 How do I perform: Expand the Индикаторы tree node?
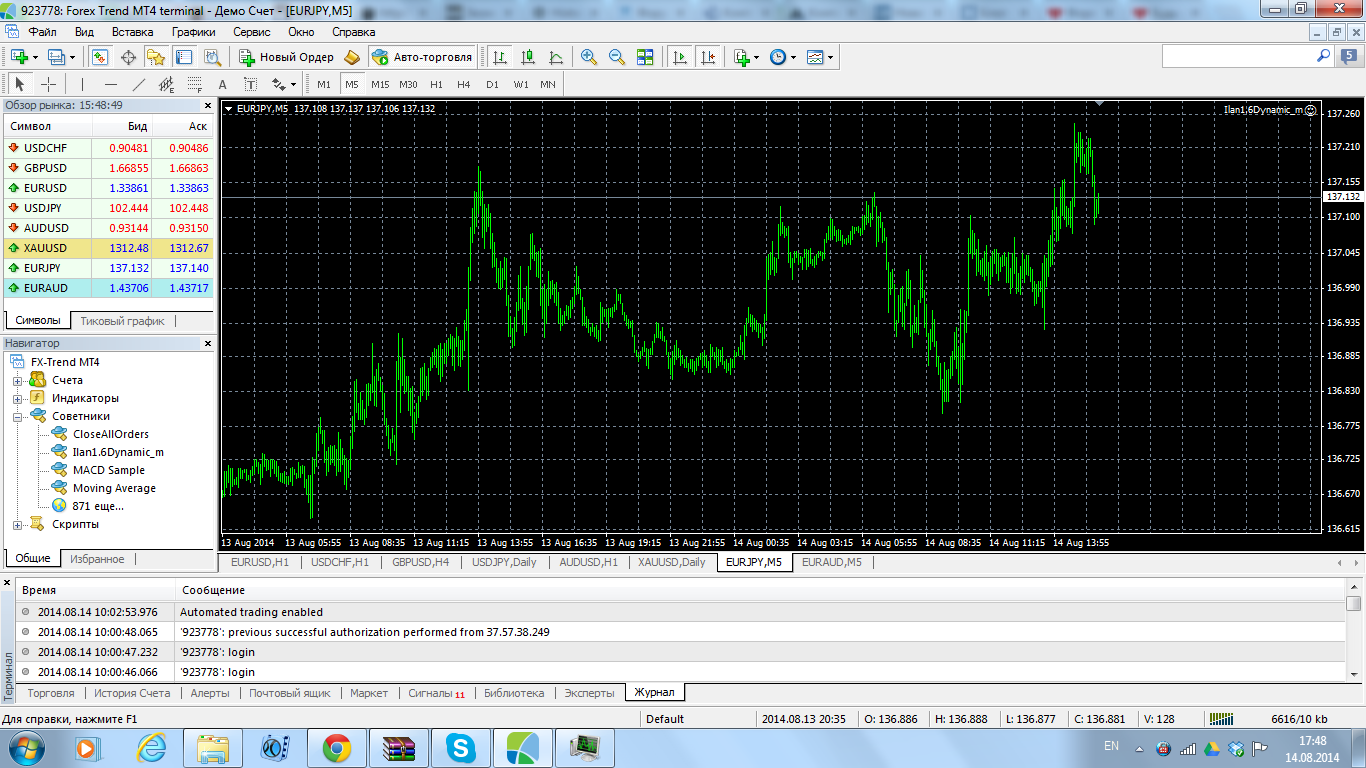click(17, 399)
